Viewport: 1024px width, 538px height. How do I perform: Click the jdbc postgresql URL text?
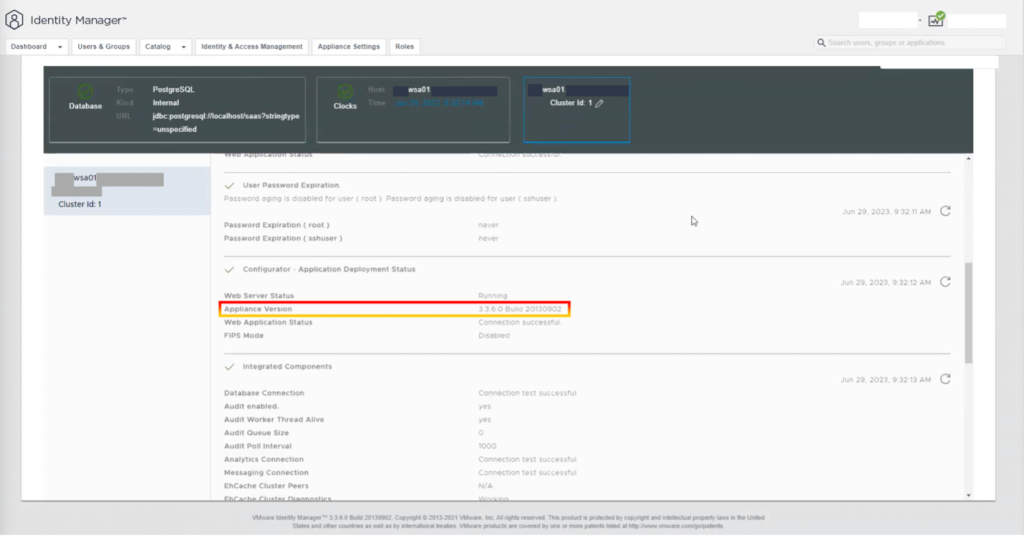(x=226, y=123)
